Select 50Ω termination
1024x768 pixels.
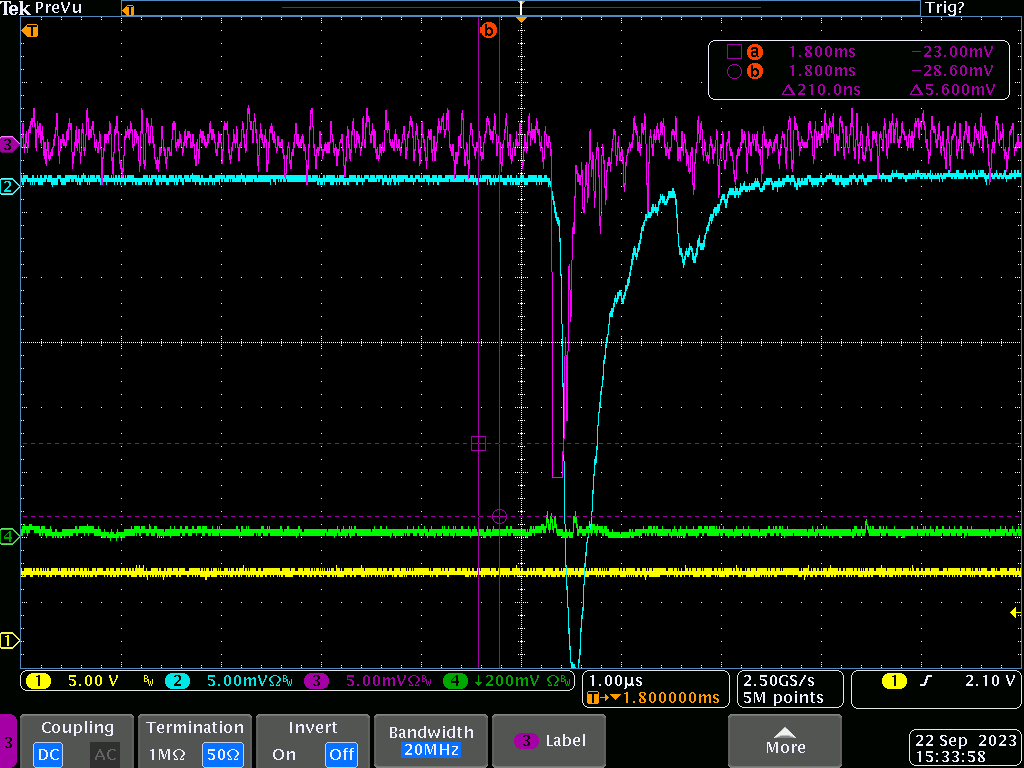219,754
